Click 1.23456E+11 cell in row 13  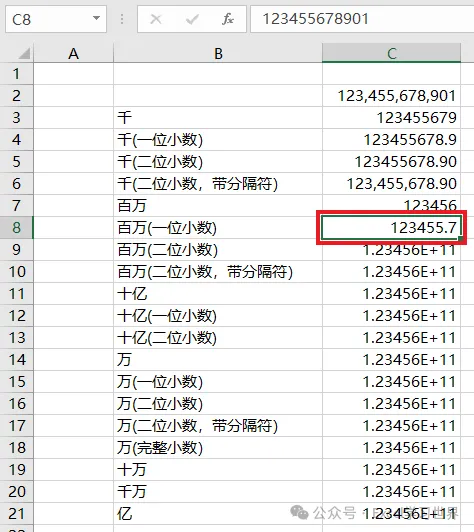[x=392, y=338]
